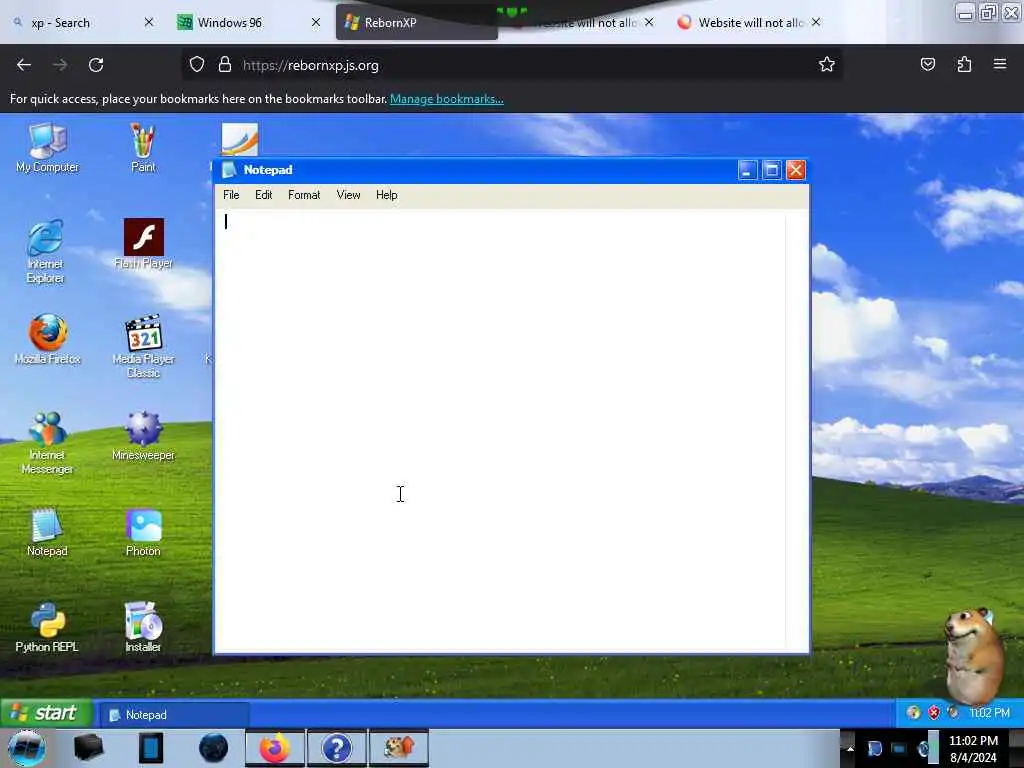Close the Notepad window
Image resolution: width=1024 pixels, height=768 pixels.
pyautogui.click(x=795, y=170)
